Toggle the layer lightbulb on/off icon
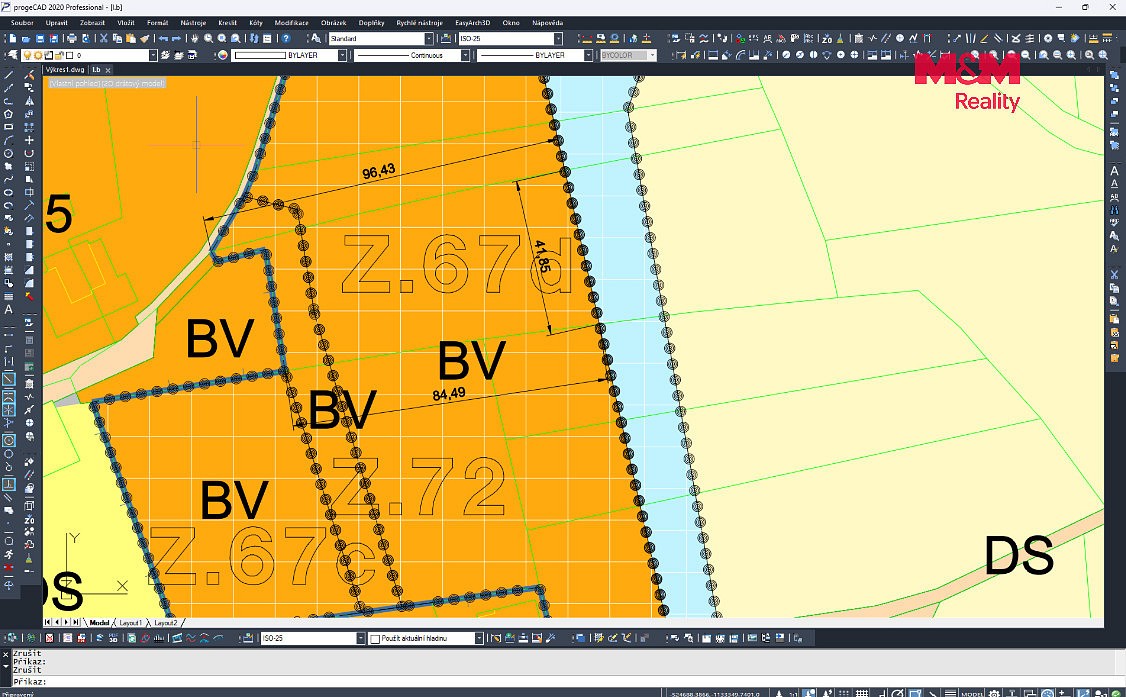The image size is (1126, 697). (27, 55)
